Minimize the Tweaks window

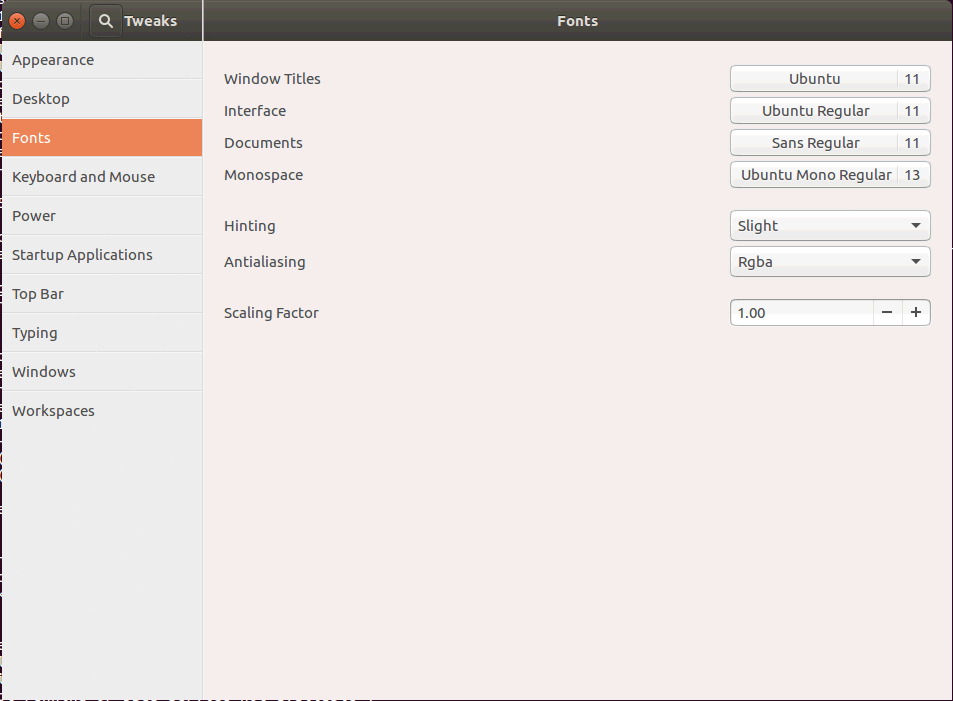tap(41, 21)
